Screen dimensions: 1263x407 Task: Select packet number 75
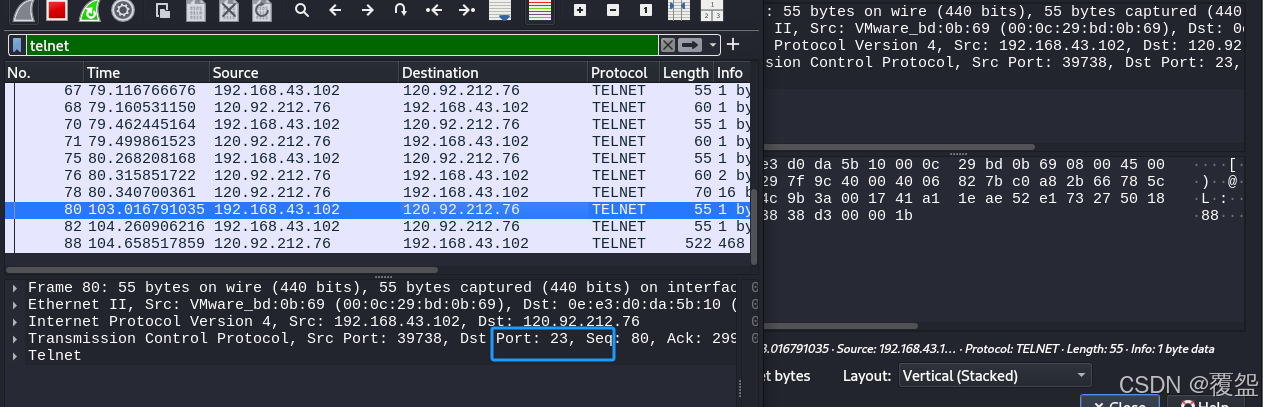[x=377, y=159]
